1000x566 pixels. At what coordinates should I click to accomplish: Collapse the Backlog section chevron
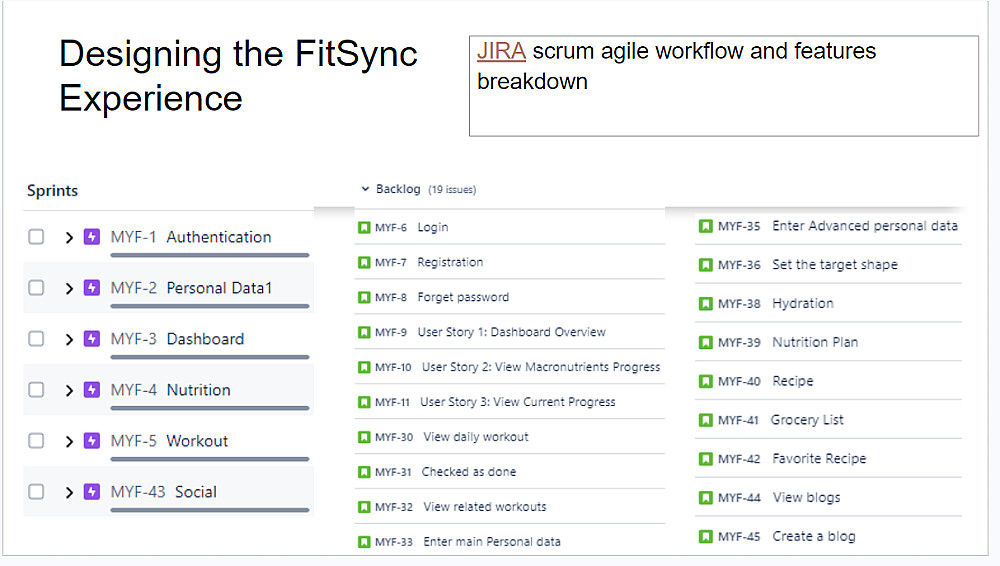[365, 189]
